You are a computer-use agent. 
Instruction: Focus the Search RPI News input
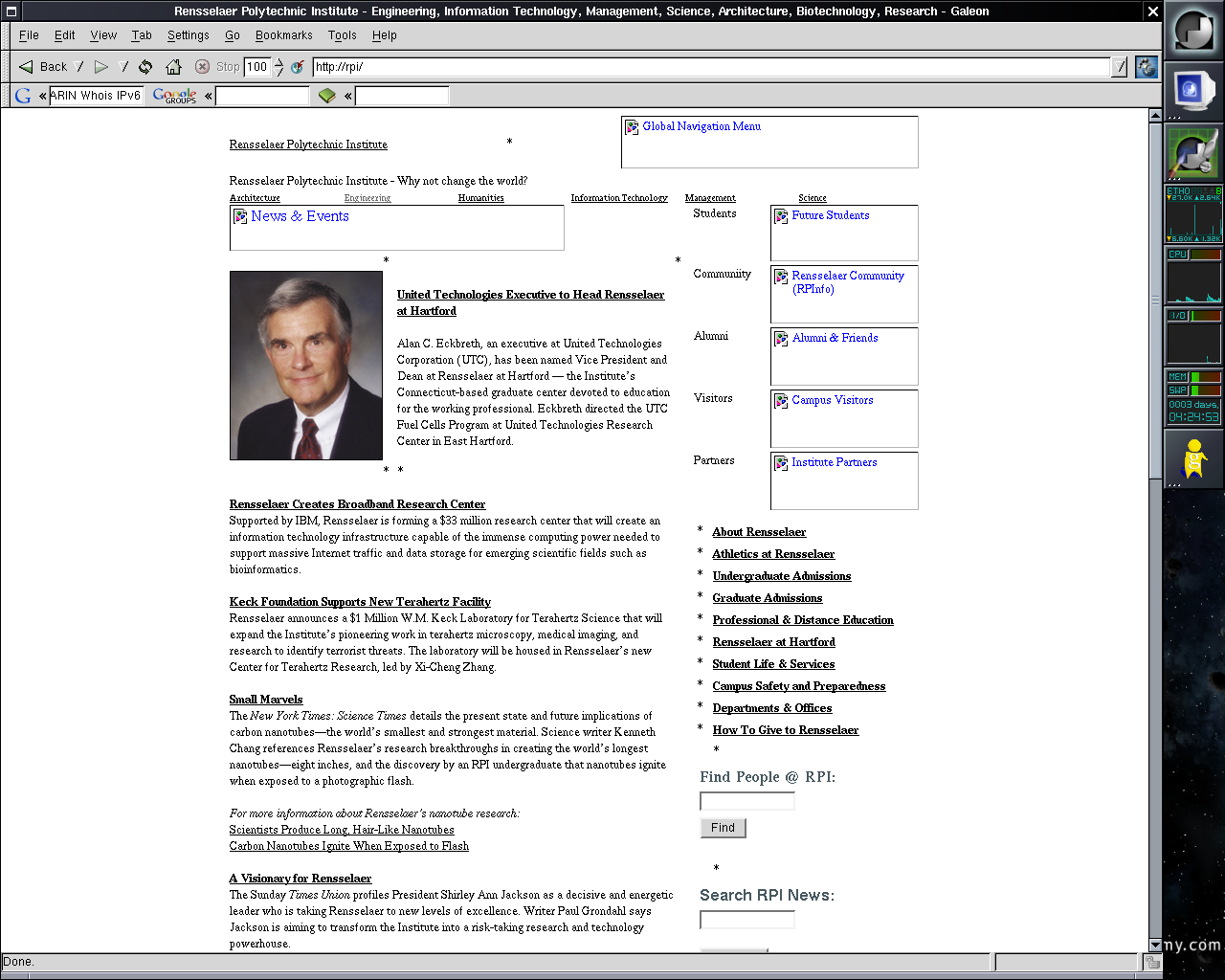click(x=747, y=920)
